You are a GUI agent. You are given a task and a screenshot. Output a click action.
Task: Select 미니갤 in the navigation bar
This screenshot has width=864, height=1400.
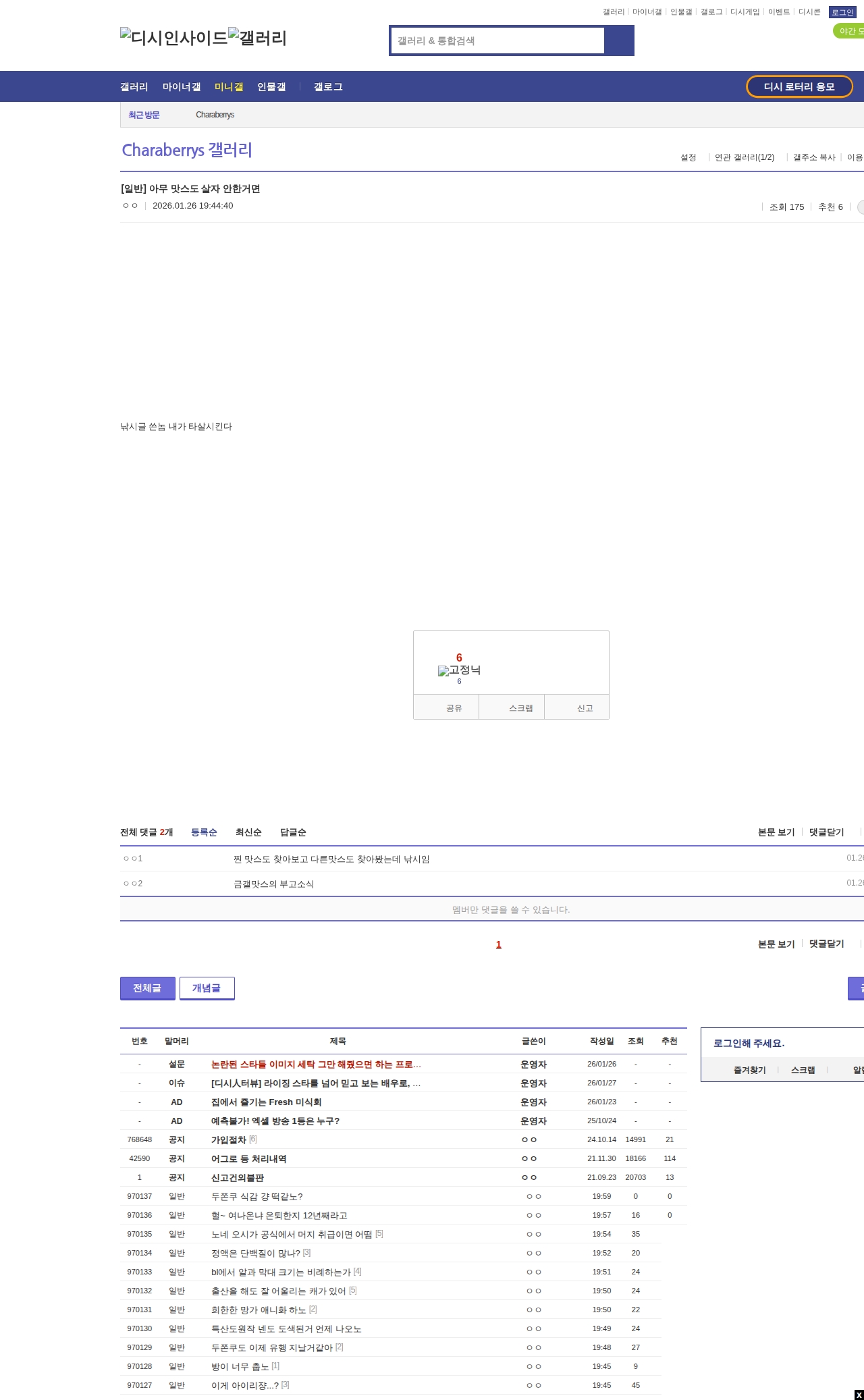pyautogui.click(x=229, y=87)
